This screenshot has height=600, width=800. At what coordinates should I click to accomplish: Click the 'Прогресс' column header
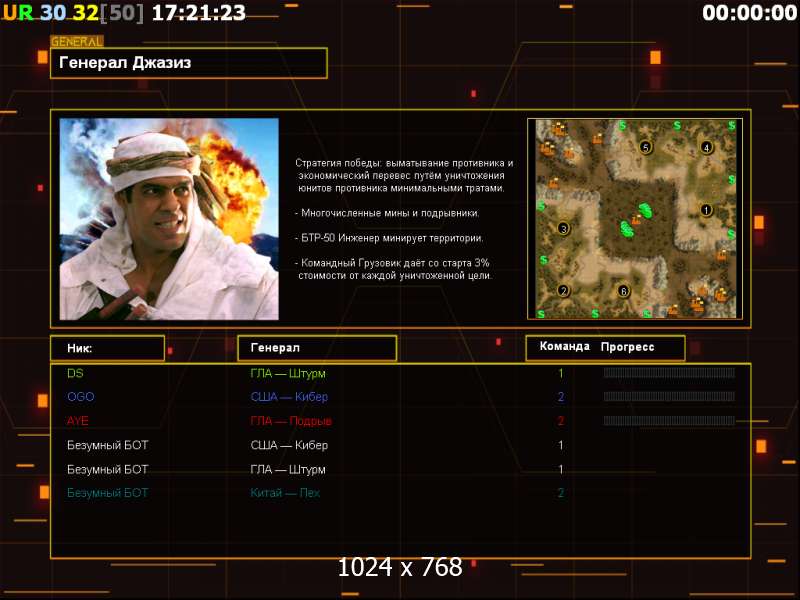click(627, 347)
